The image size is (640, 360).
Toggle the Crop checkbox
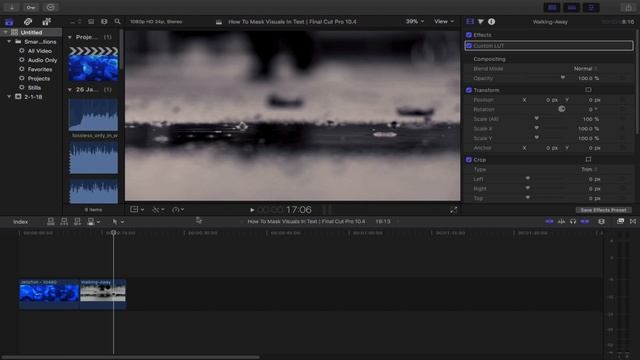[x=469, y=160]
